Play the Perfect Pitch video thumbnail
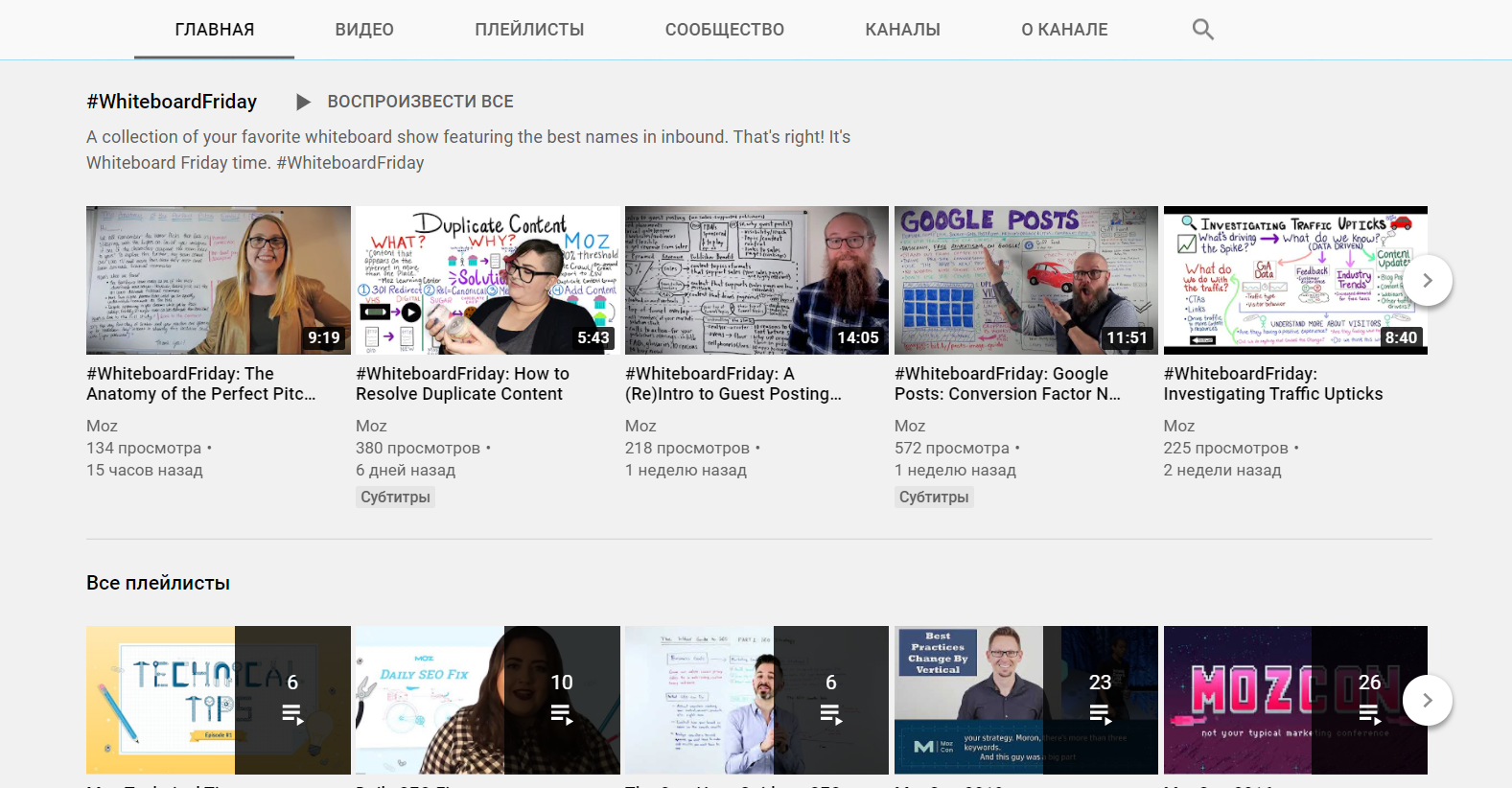1512x788 pixels. click(219, 280)
